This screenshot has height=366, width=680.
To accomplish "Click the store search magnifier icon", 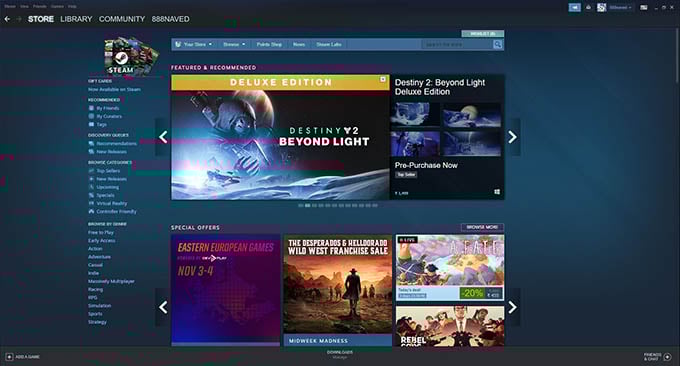I will pos(497,44).
